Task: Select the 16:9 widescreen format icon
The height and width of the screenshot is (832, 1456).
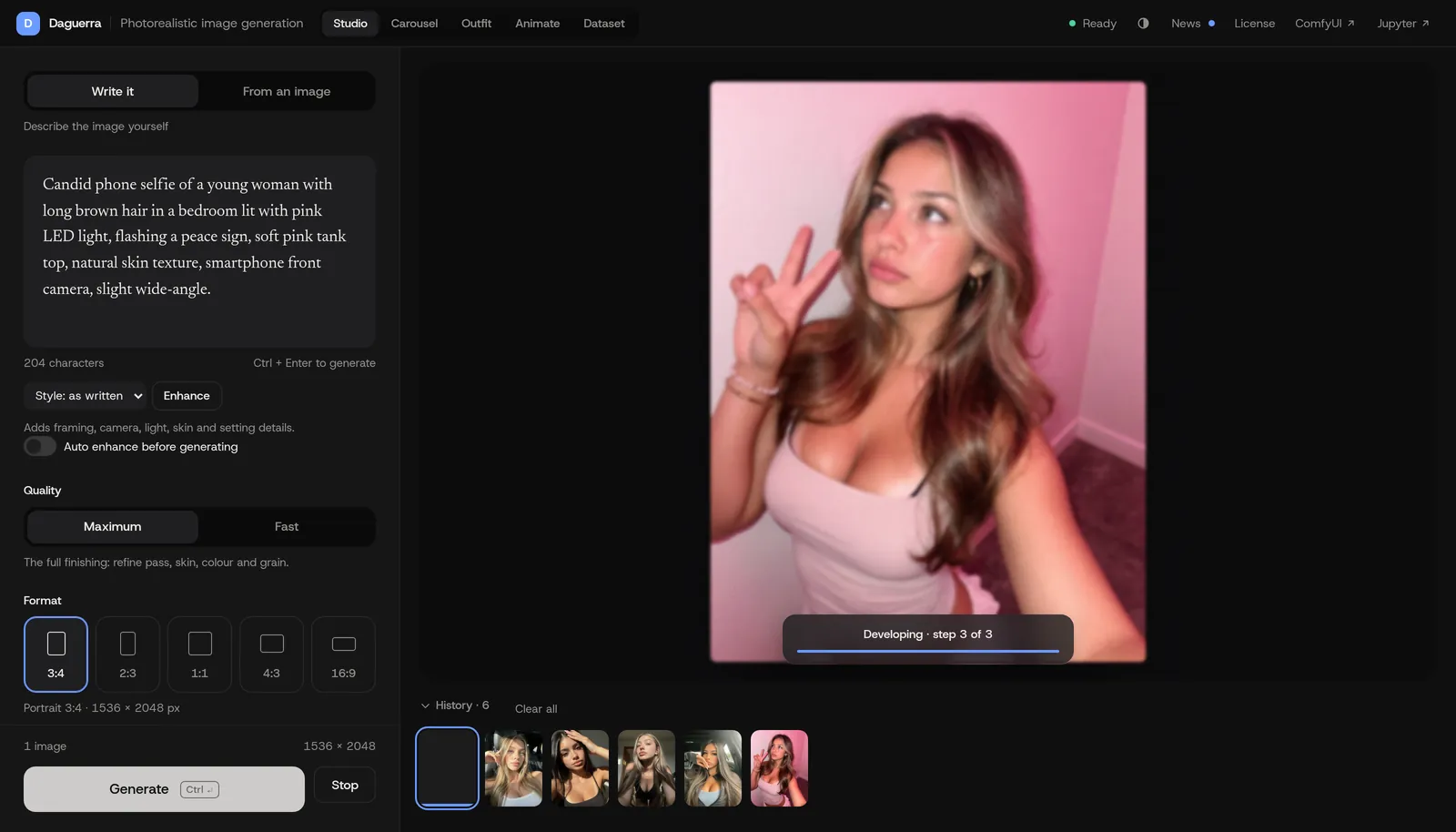Action: tap(343, 654)
